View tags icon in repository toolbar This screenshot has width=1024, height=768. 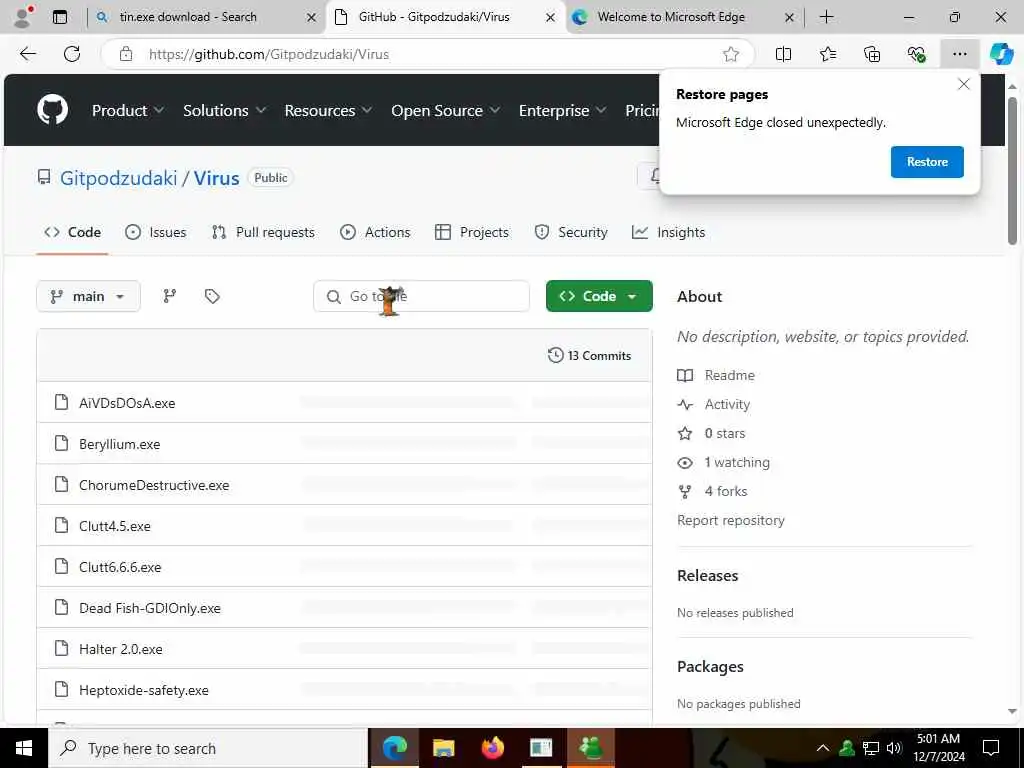coord(212,296)
